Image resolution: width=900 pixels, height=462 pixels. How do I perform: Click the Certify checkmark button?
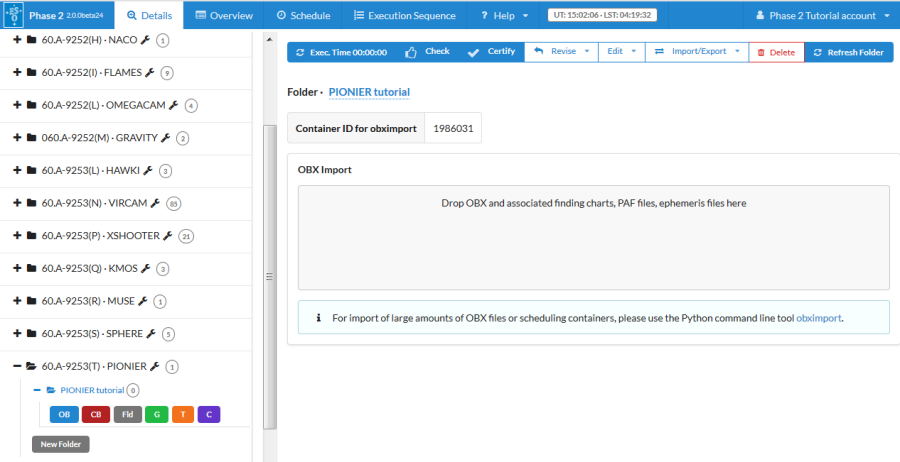point(491,52)
